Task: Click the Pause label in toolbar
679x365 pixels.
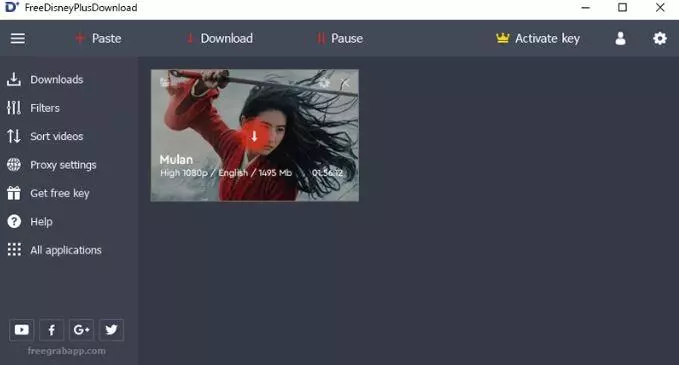Action: [x=347, y=39]
